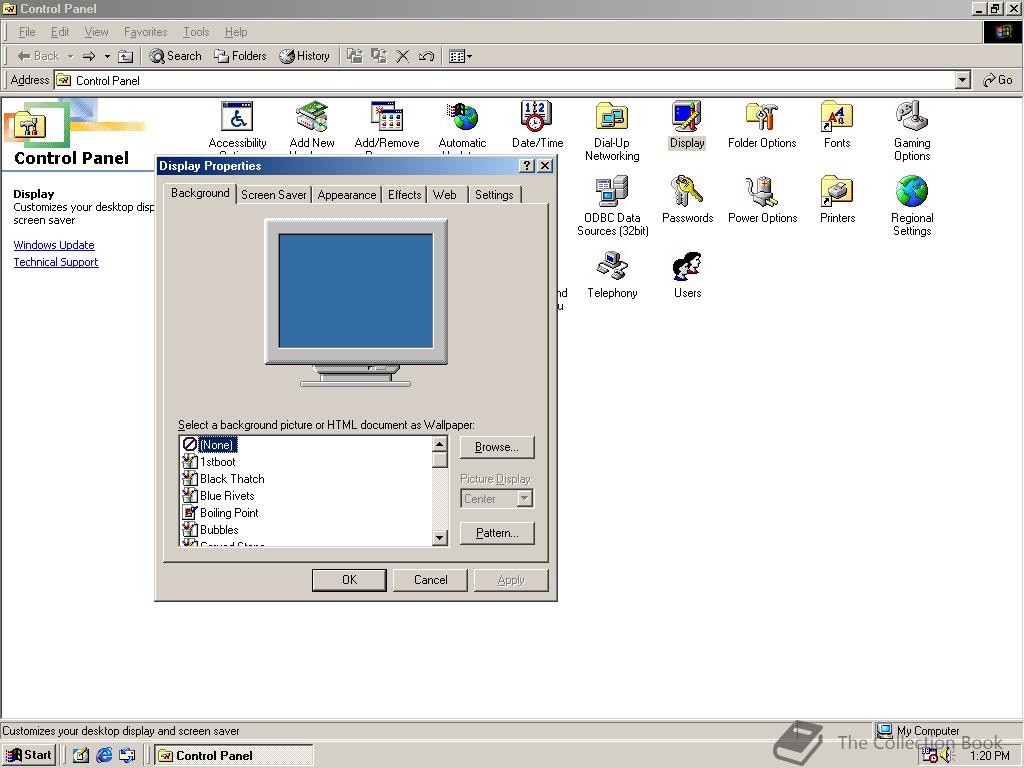Expand the Address bar dropdown
The width and height of the screenshot is (1024, 768).
pyautogui.click(x=963, y=80)
